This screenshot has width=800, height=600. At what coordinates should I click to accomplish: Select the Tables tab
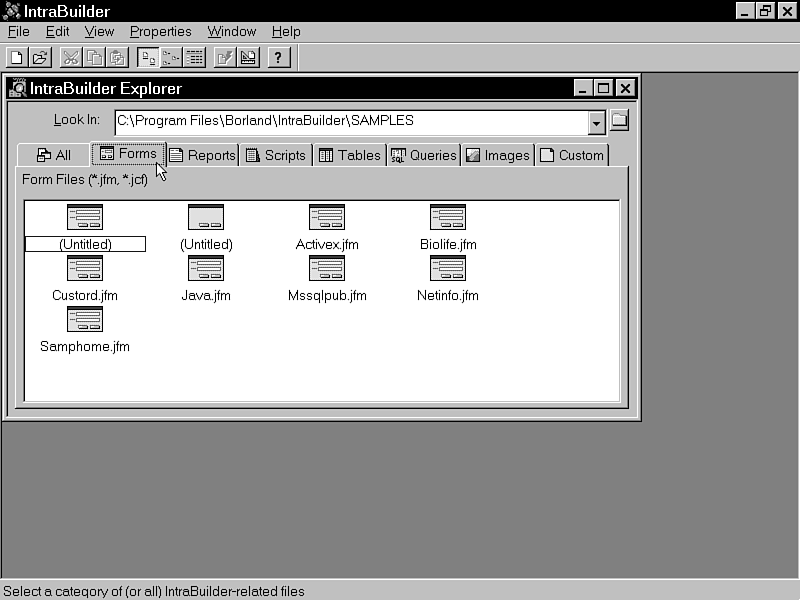(x=349, y=155)
